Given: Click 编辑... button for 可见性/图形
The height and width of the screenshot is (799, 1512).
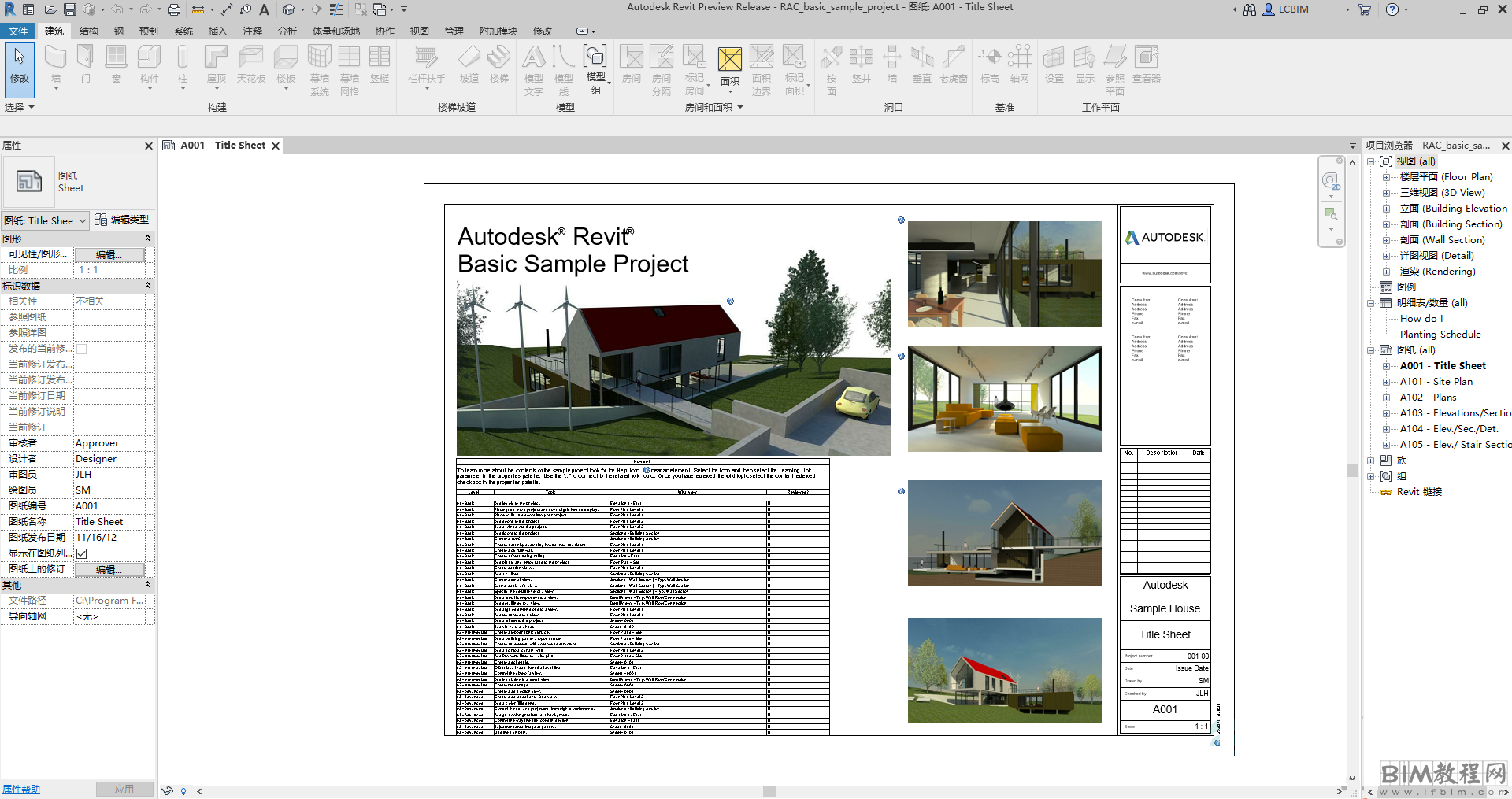Looking at the screenshot, I should point(109,254).
